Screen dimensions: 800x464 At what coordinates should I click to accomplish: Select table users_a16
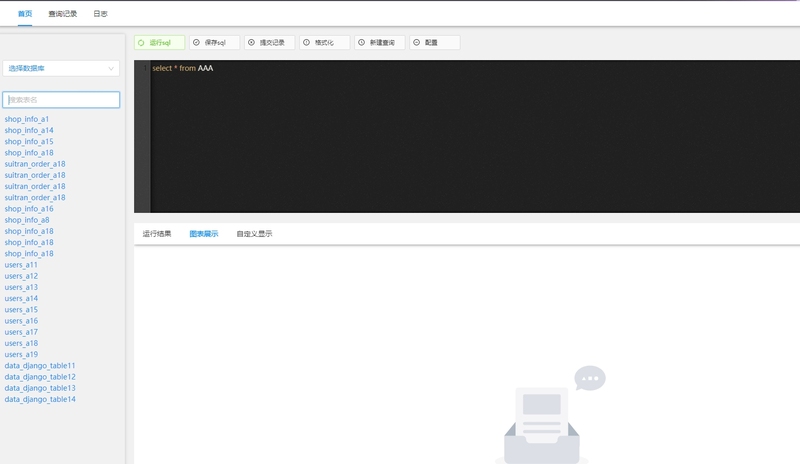pos(21,321)
